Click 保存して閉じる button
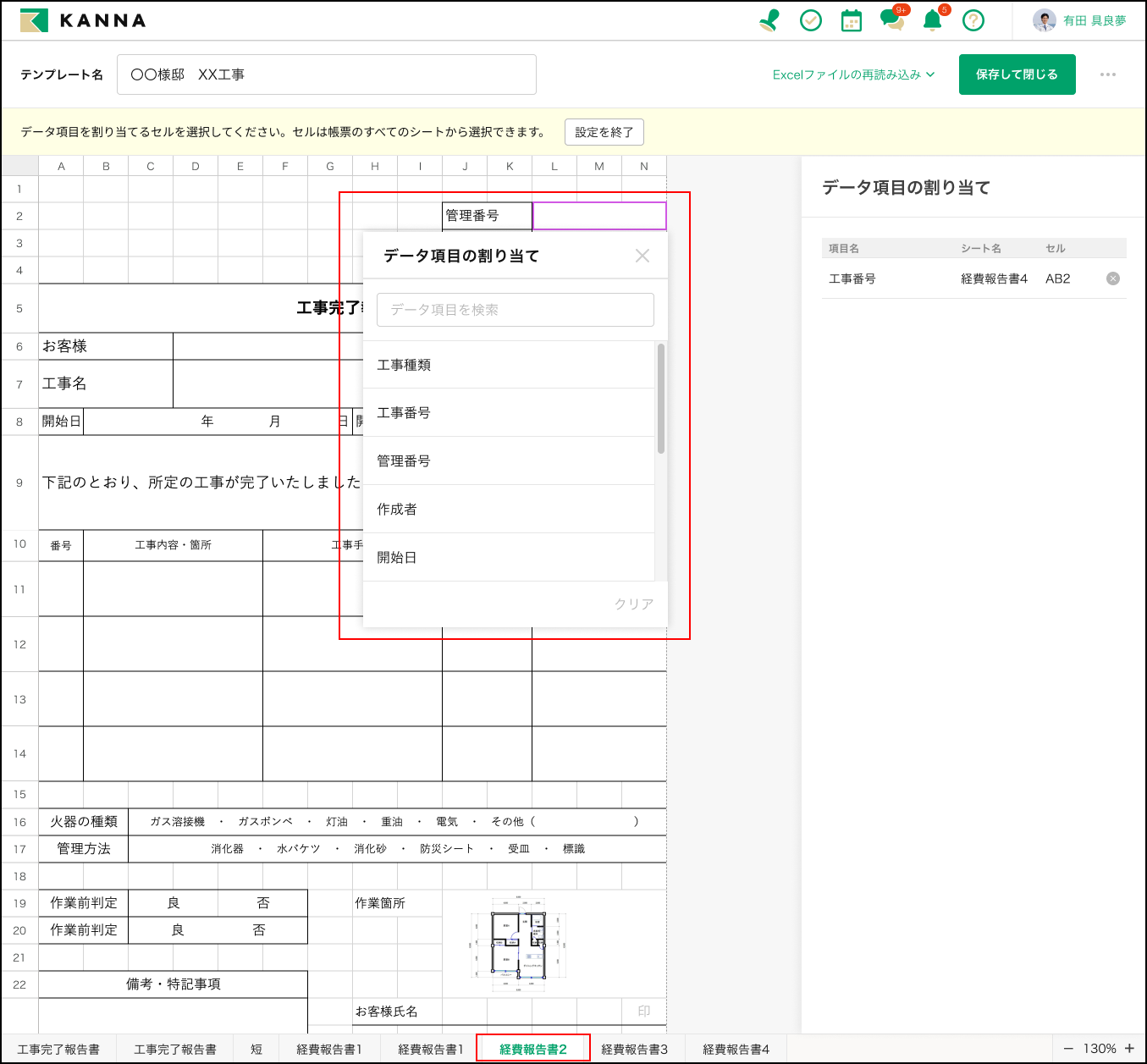 pyautogui.click(x=1017, y=74)
